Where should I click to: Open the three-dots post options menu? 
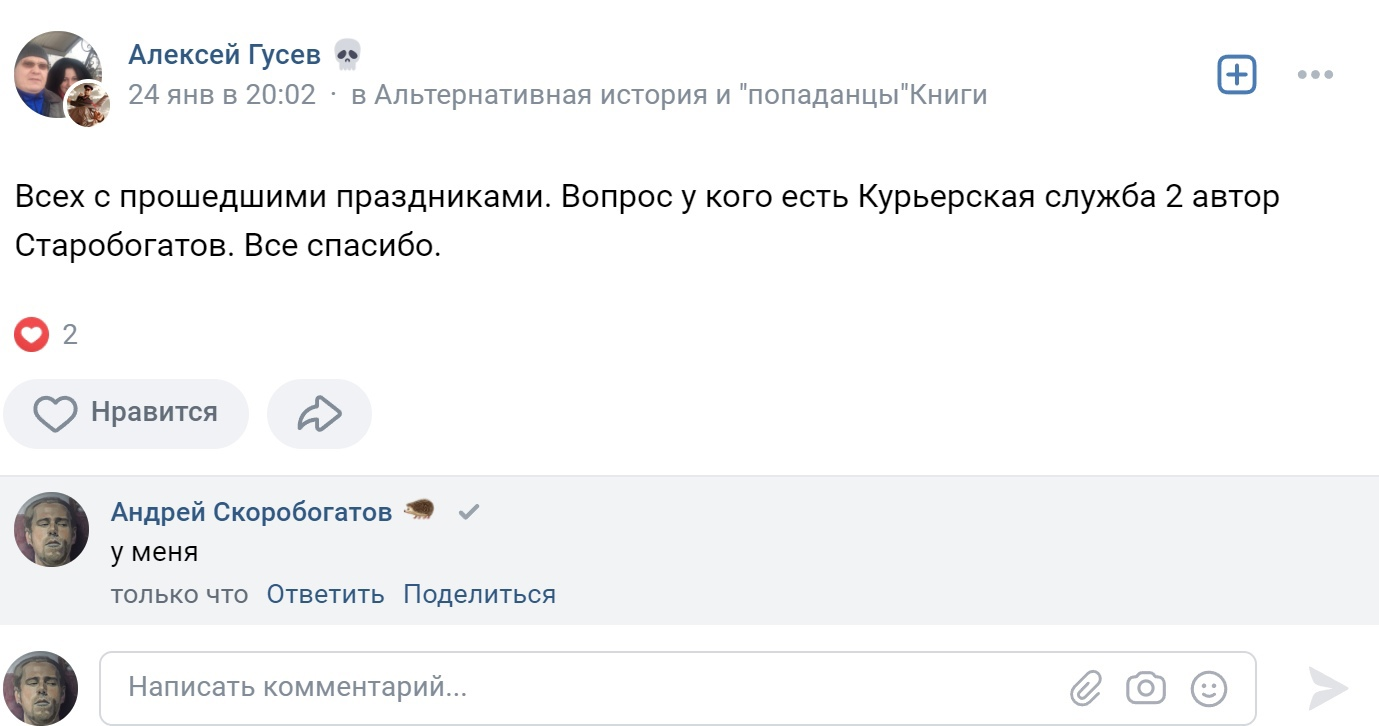pyautogui.click(x=1315, y=75)
